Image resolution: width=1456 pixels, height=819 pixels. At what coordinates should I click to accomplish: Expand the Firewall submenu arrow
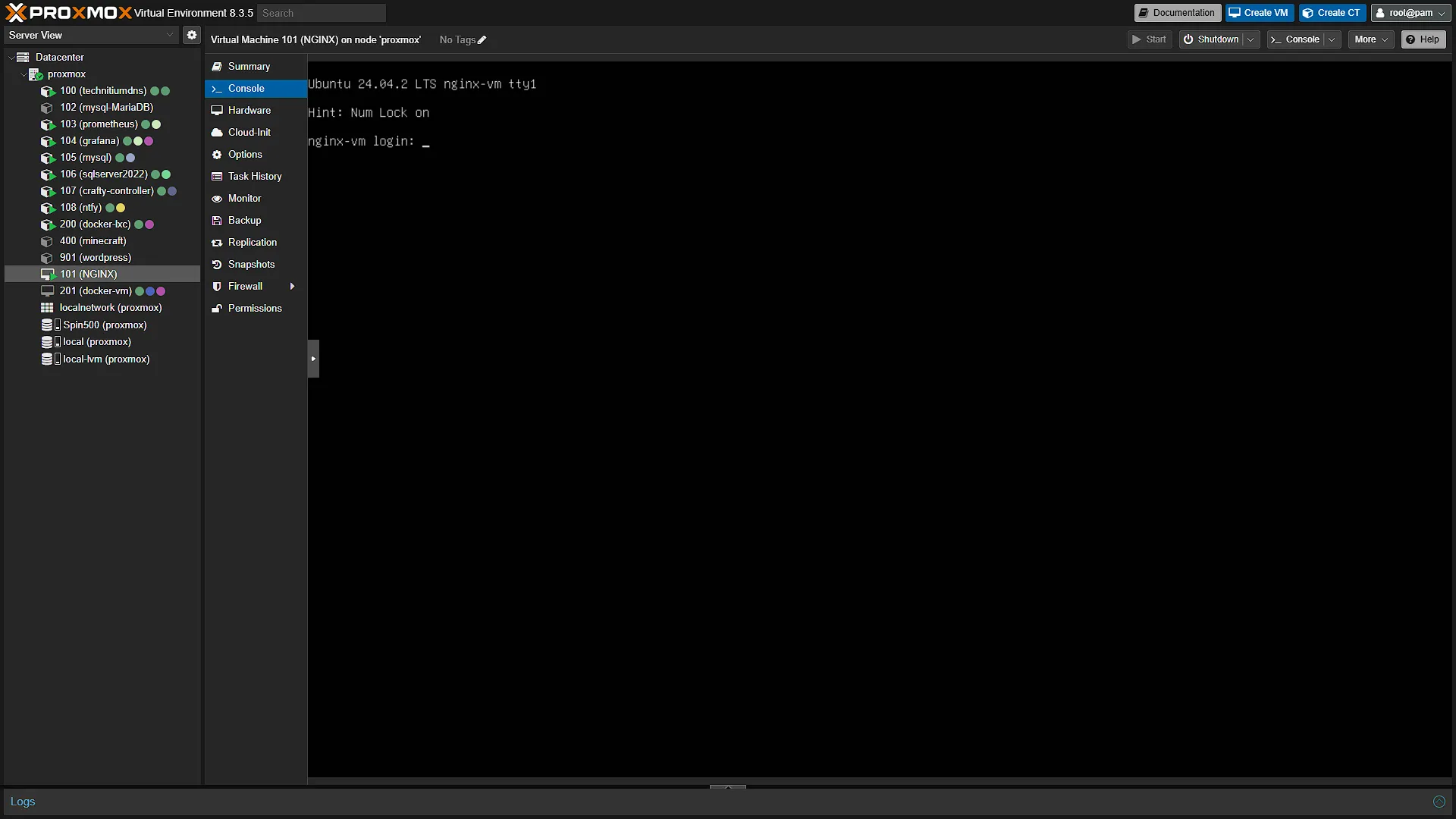pos(292,287)
